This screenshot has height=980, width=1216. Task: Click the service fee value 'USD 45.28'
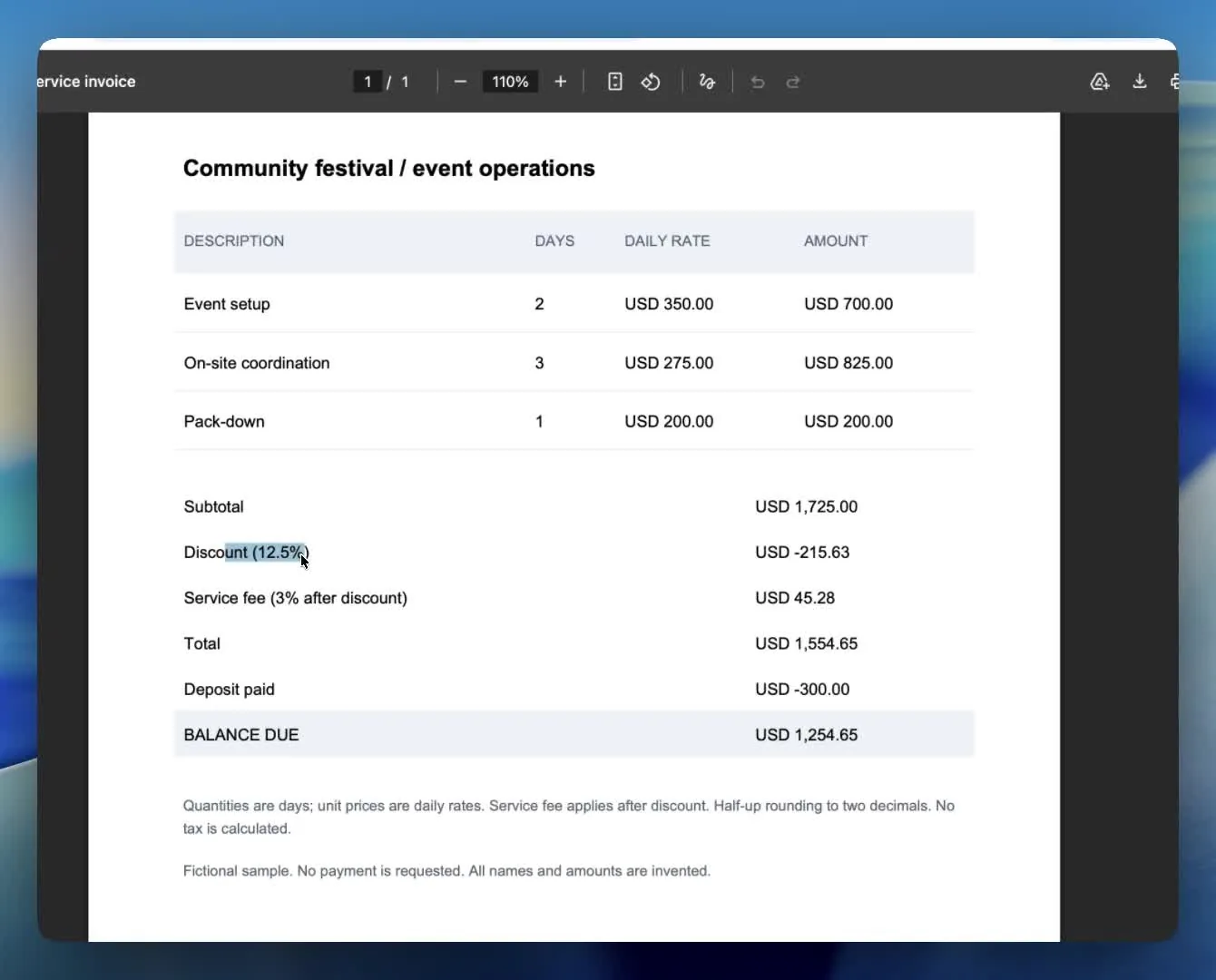click(795, 598)
